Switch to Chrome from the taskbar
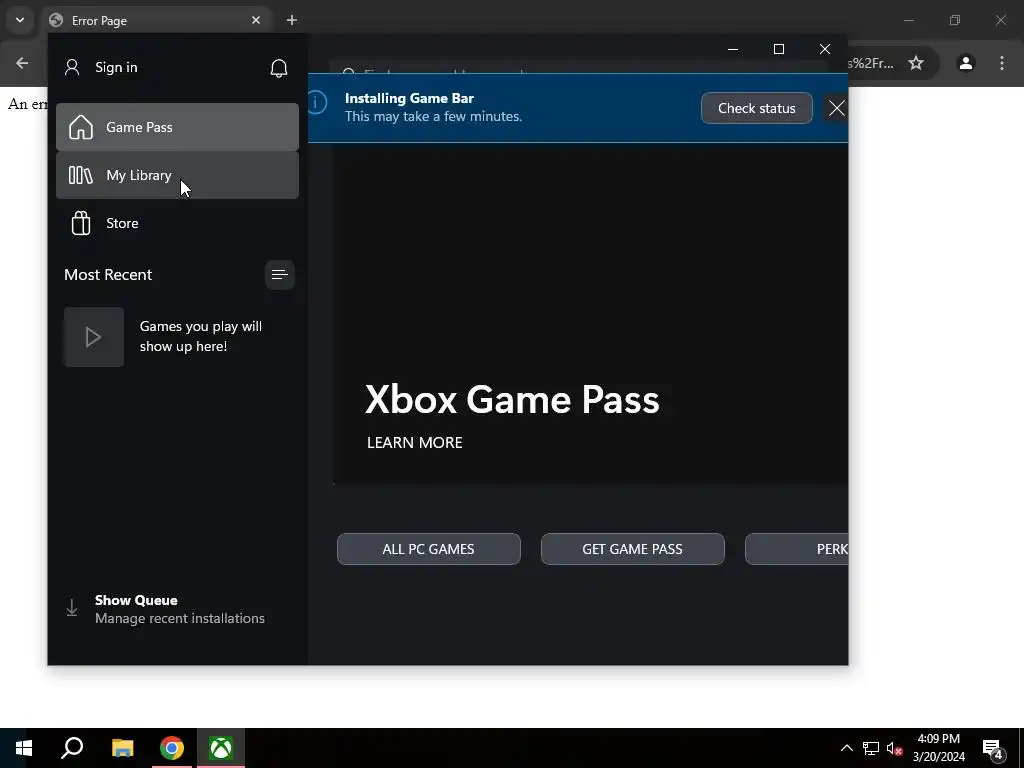1024x768 pixels. click(x=172, y=748)
